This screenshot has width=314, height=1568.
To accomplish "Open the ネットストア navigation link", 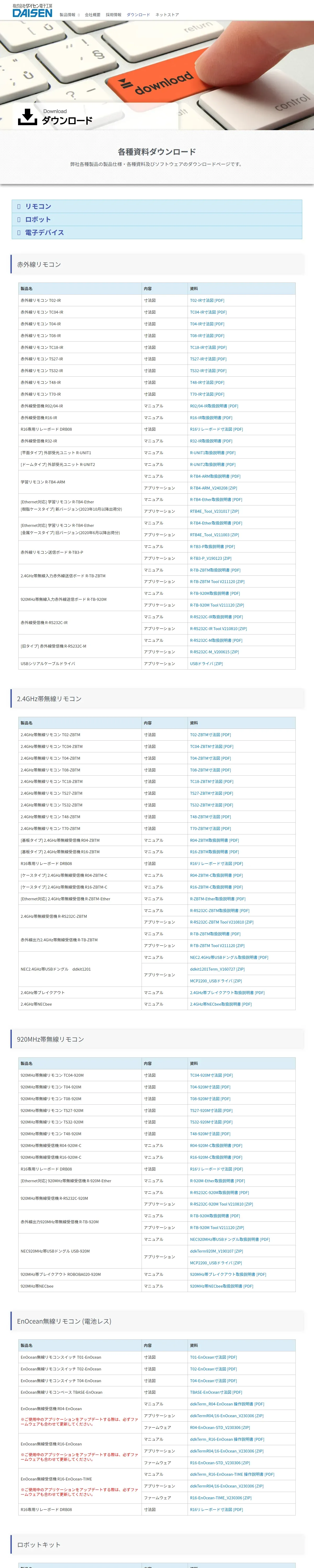I will point(167,15).
